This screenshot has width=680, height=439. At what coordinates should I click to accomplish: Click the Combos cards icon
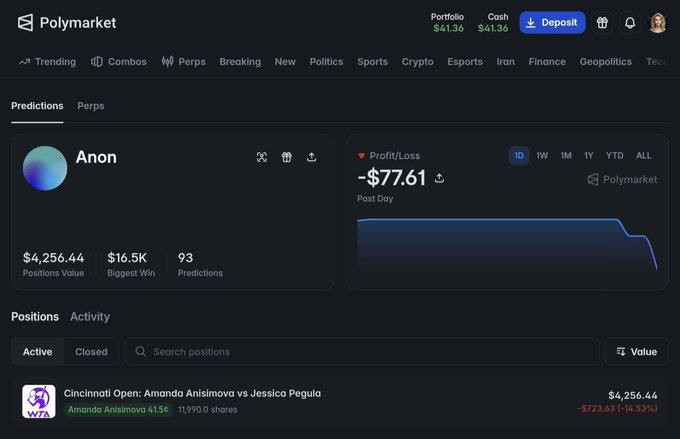tap(97, 62)
